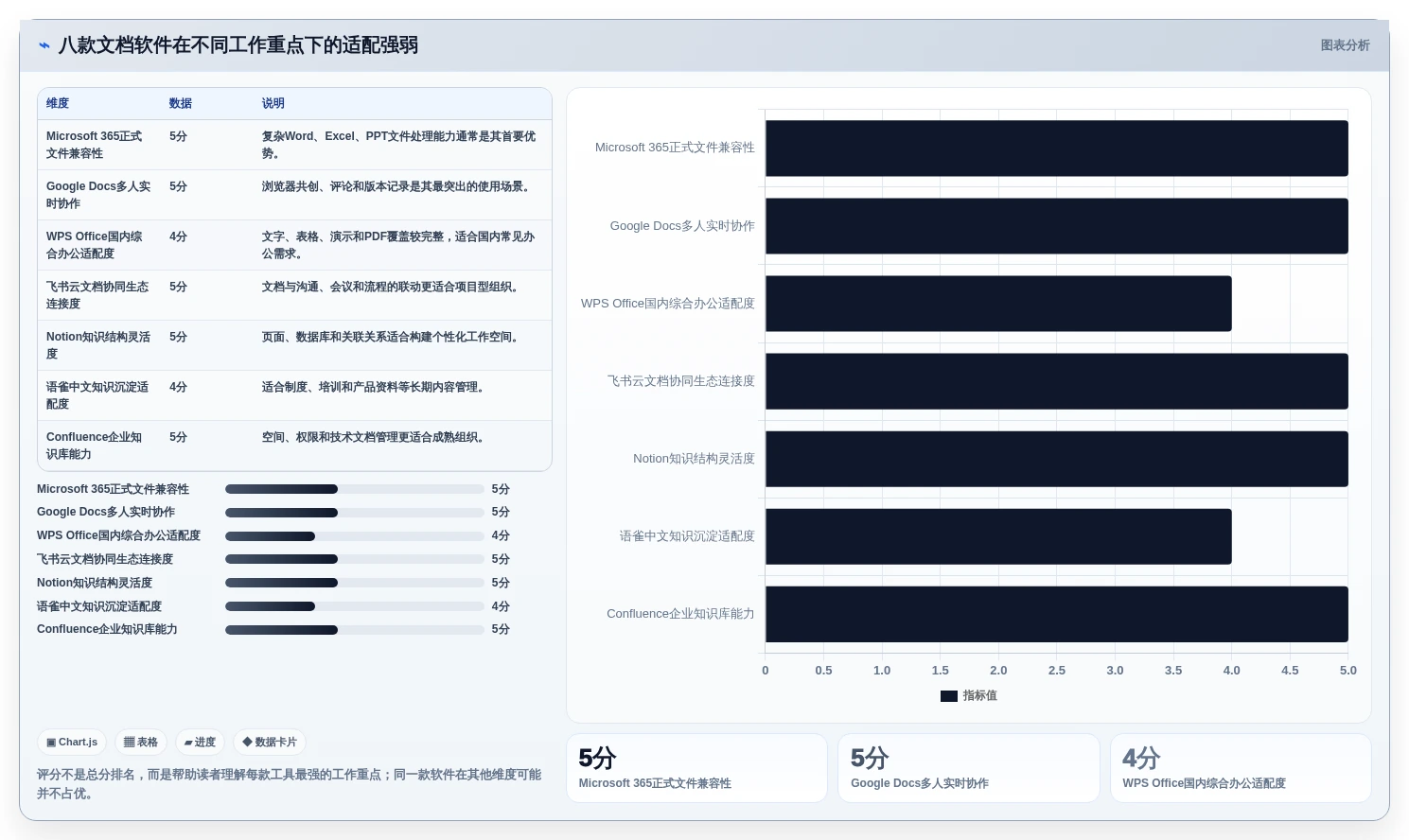Click the Microsoft 365 chart bar
The image size is (1409, 840).
(x=1057, y=149)
